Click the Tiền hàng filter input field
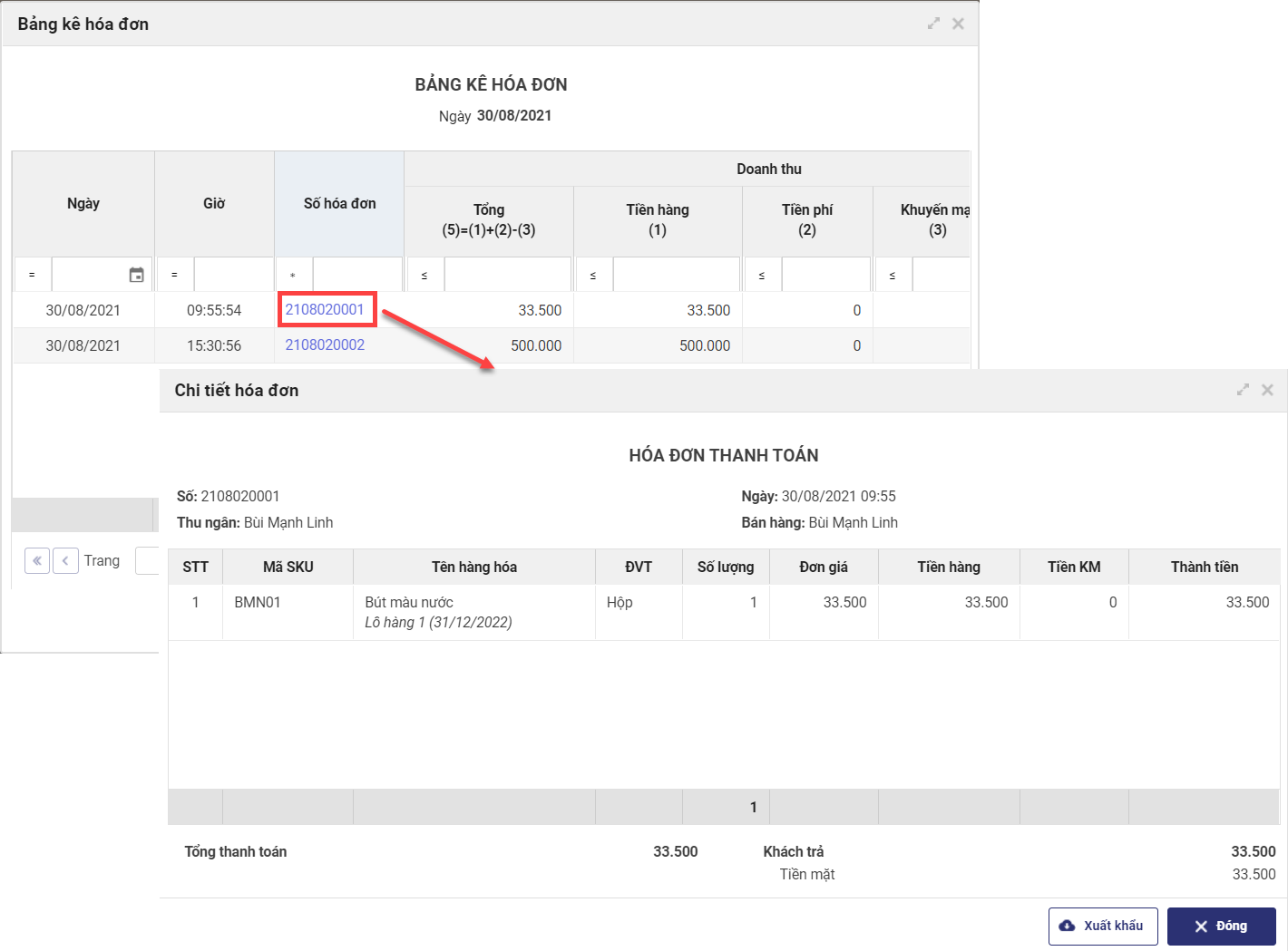This screenshot has height=951, width=1288. point(677,275)
